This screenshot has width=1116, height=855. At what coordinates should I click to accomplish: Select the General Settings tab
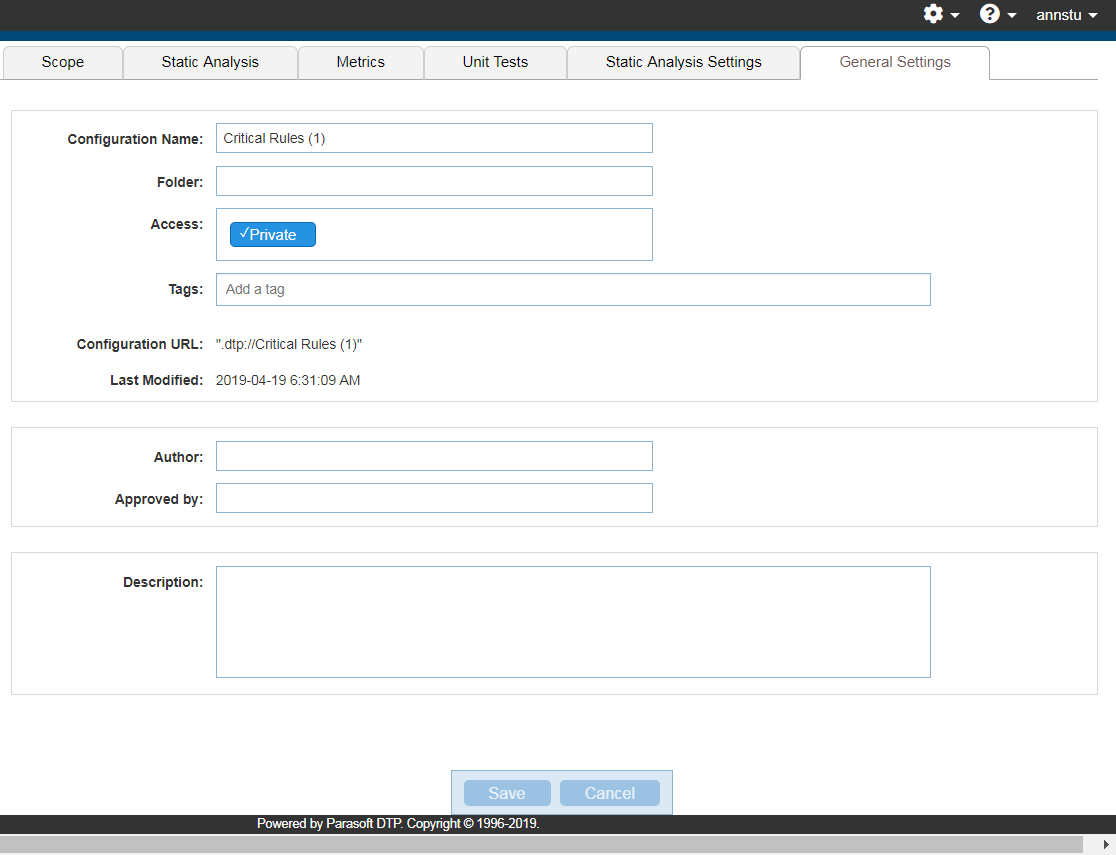[895, 63]
